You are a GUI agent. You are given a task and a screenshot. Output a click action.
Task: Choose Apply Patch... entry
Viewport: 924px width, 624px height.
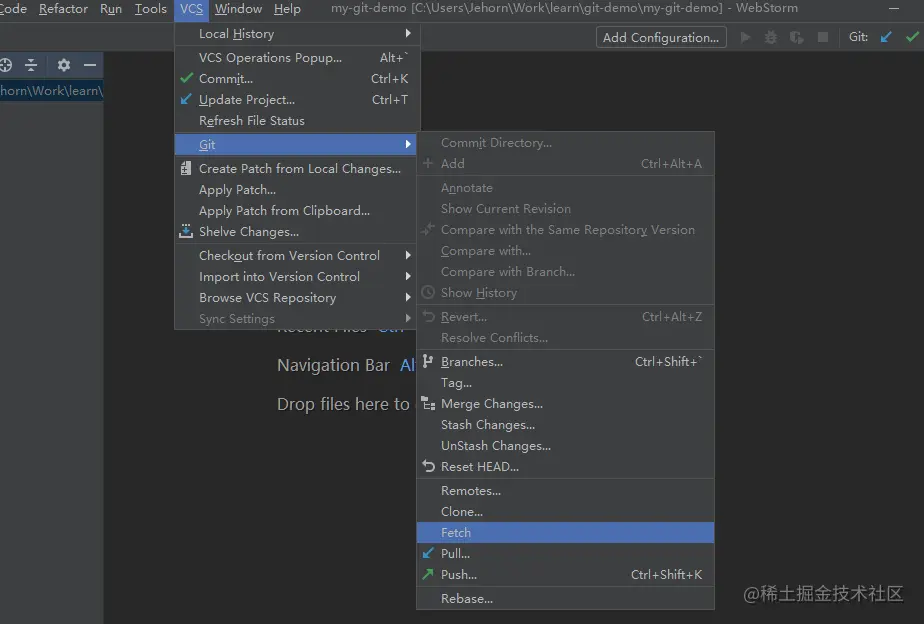coord(297,190)
